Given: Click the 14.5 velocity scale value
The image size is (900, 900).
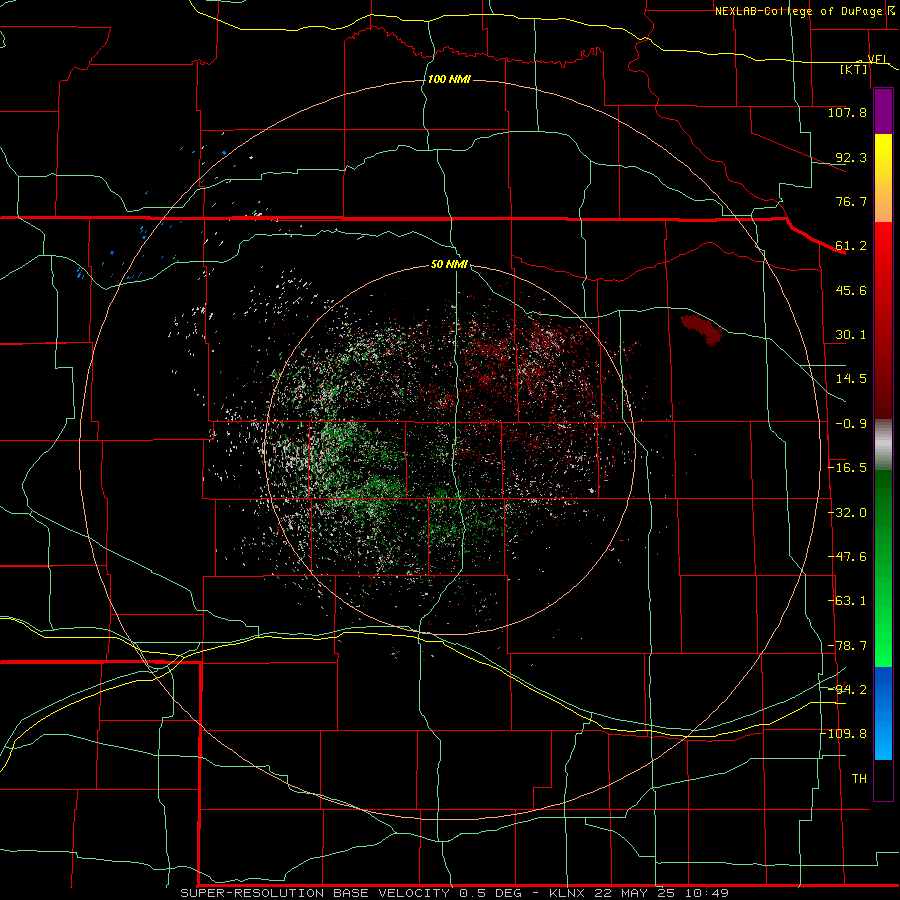Looking at the screenshot, I should tap(851, 379).
